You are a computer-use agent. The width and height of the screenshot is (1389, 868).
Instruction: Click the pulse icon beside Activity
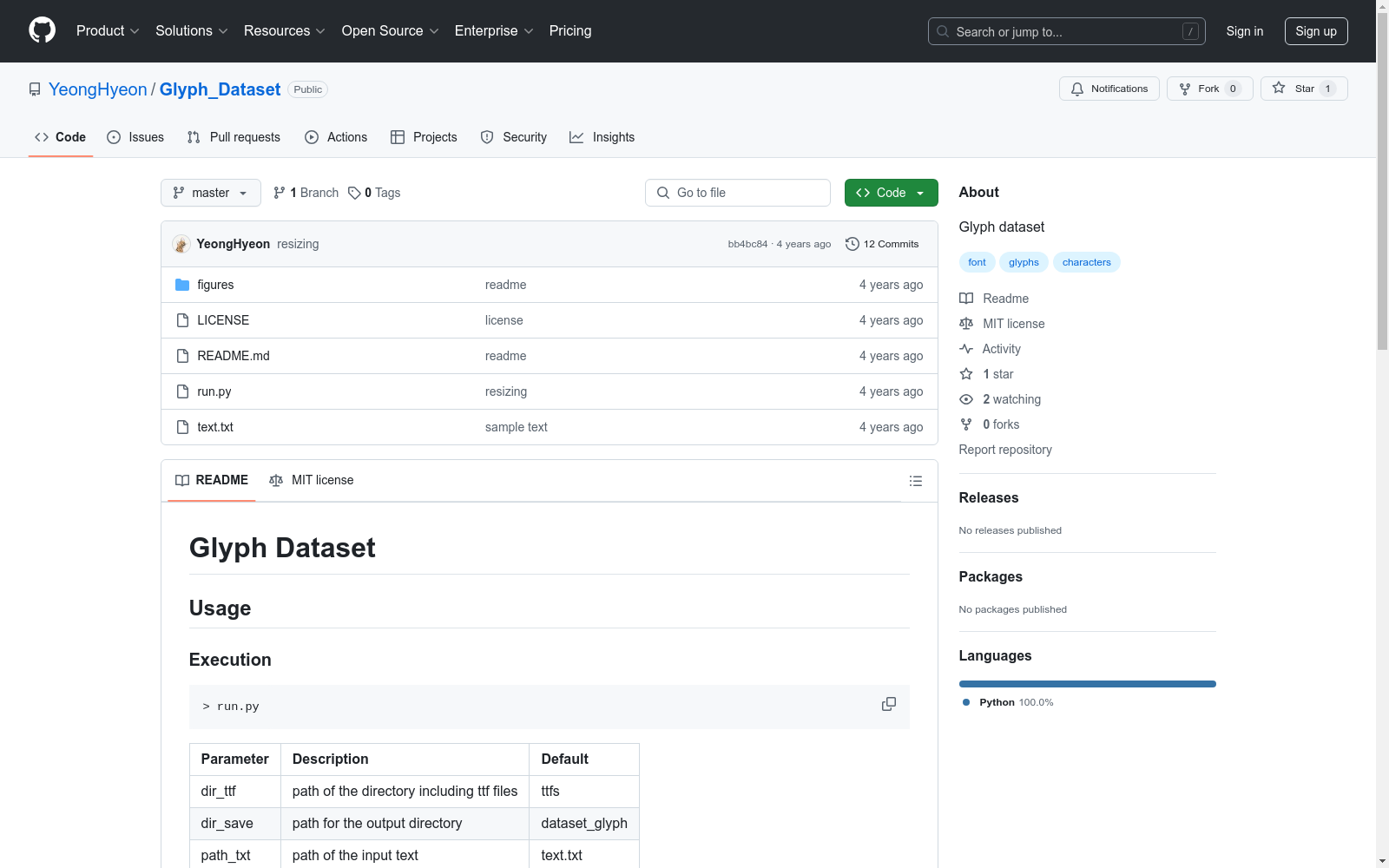pos(966,349)
